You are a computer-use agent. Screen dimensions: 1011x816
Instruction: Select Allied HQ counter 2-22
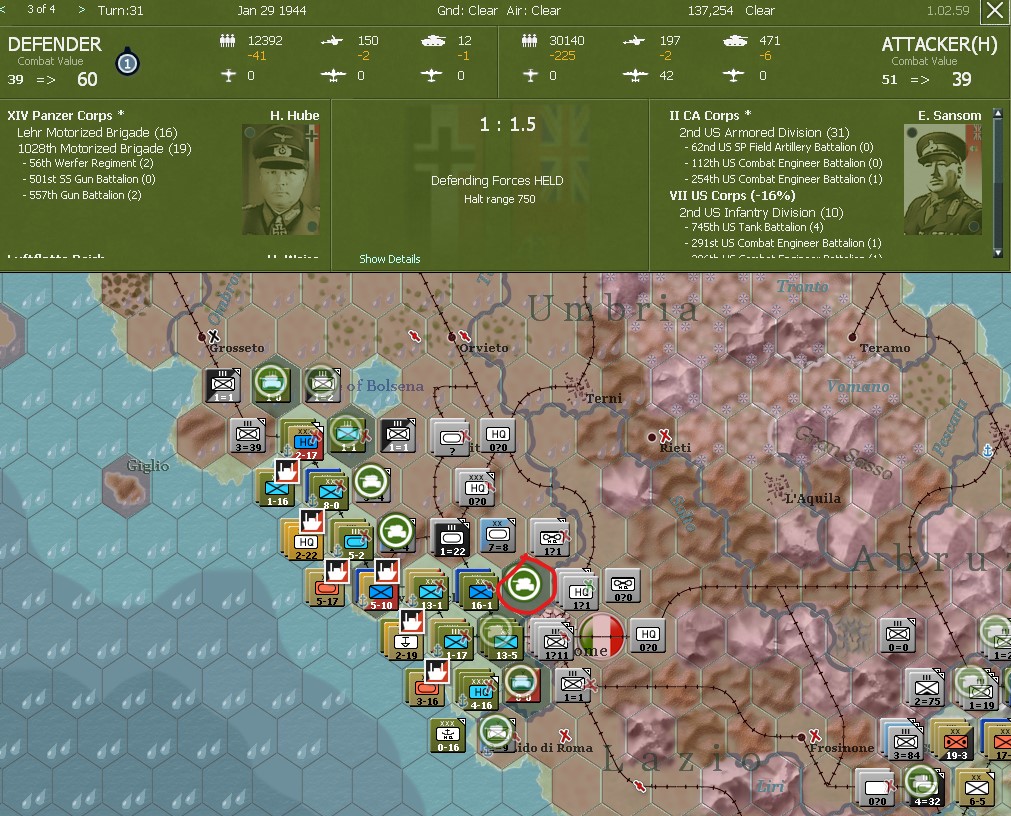(x=304, y=542)
